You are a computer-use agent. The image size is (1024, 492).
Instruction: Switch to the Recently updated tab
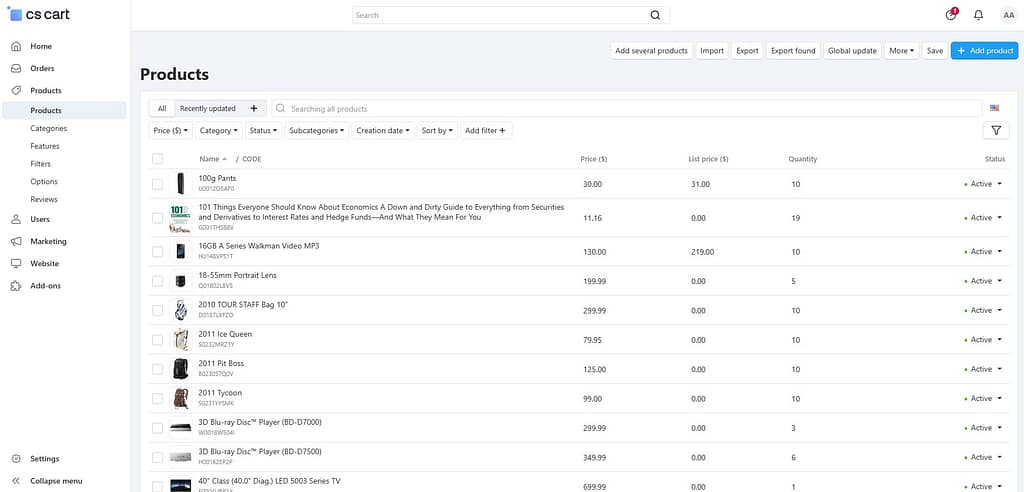[208, 108]
